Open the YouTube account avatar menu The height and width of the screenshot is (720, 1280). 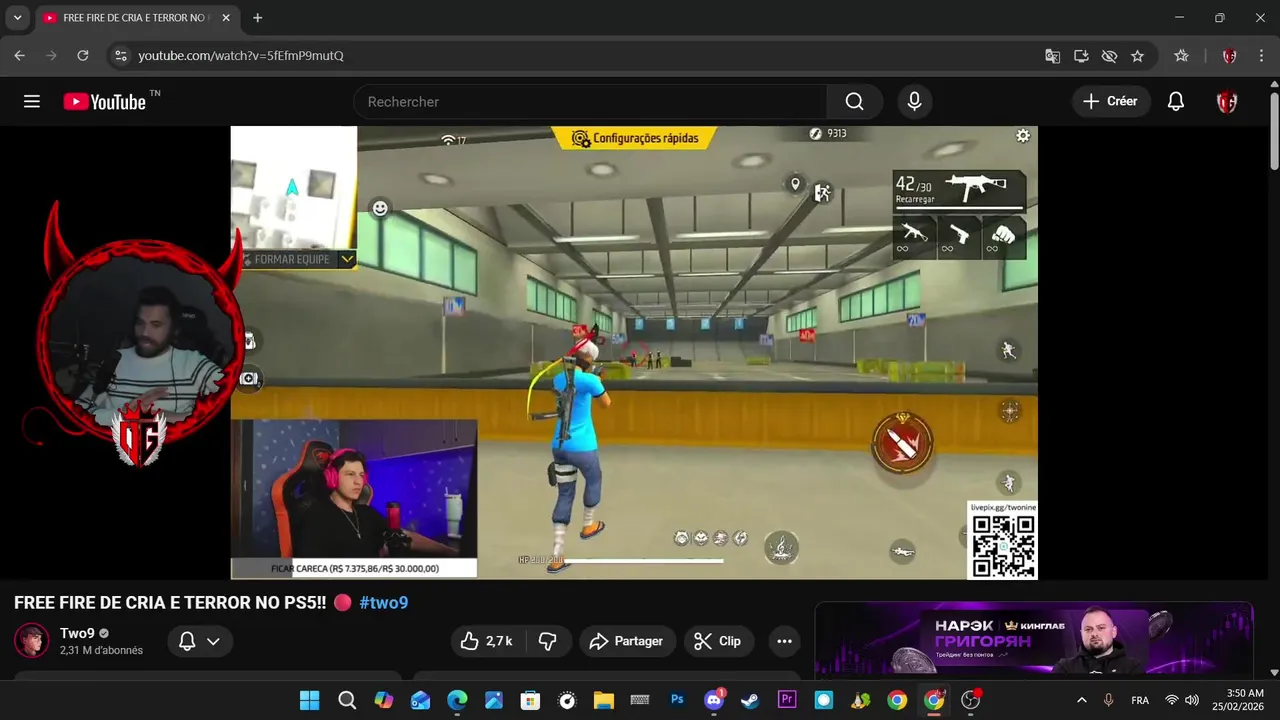coord(1227,101)
